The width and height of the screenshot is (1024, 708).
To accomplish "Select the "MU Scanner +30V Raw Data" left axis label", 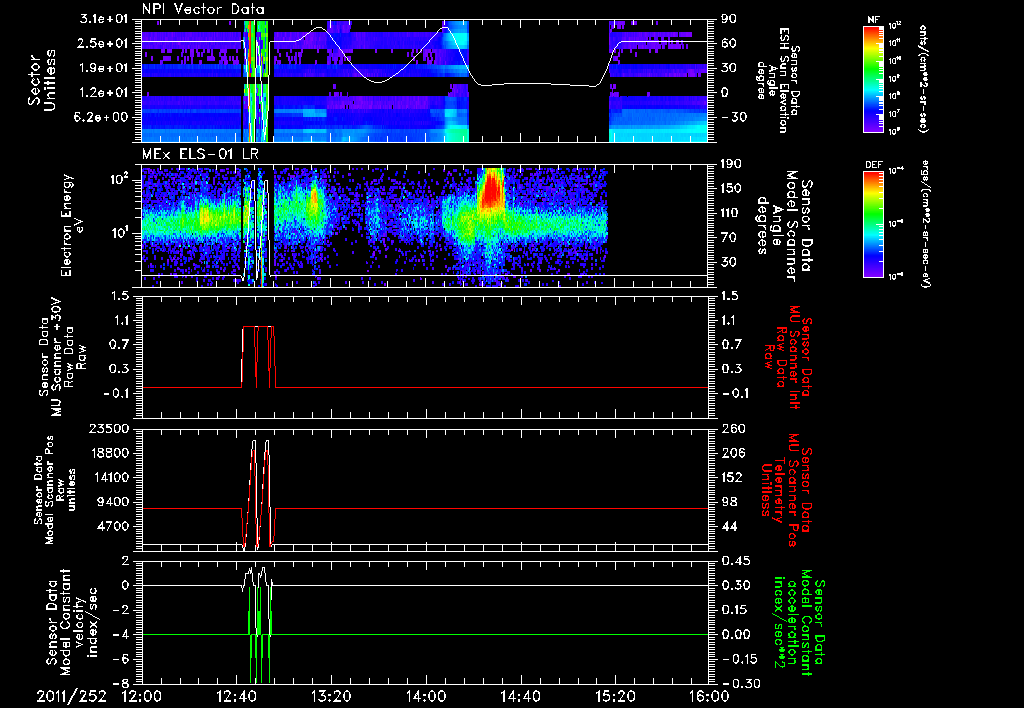I will [x=61, y=356].
